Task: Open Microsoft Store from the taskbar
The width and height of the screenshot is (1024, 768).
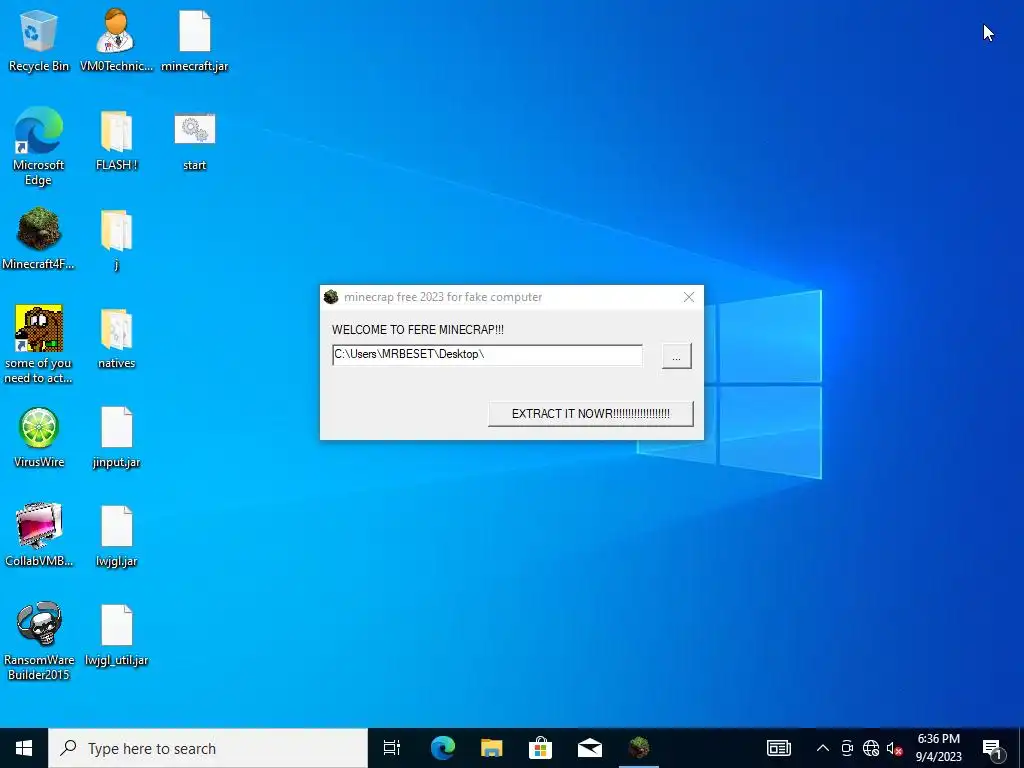Action: point(540,748)
